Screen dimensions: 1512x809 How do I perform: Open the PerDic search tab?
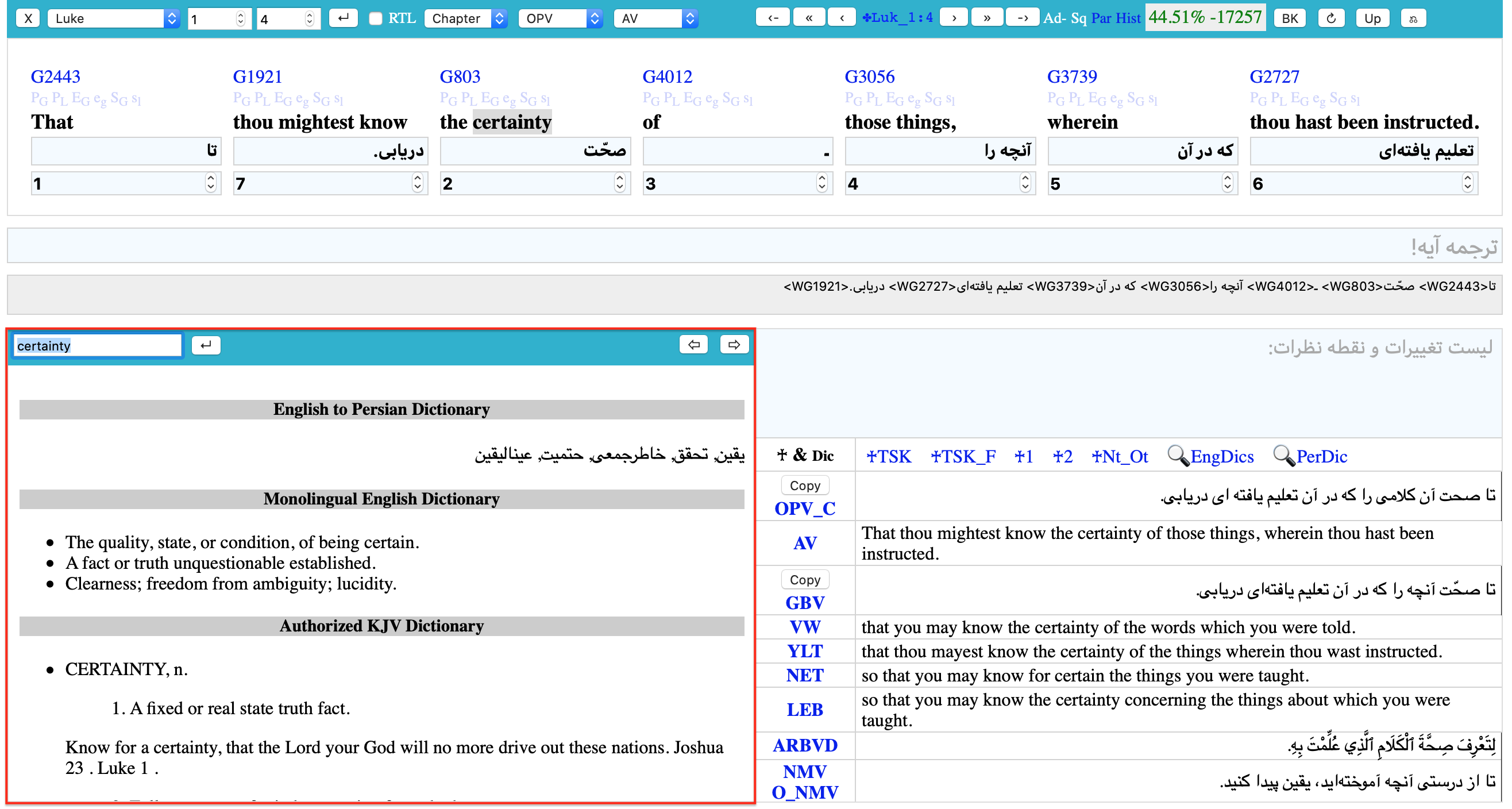(1310, 456)
